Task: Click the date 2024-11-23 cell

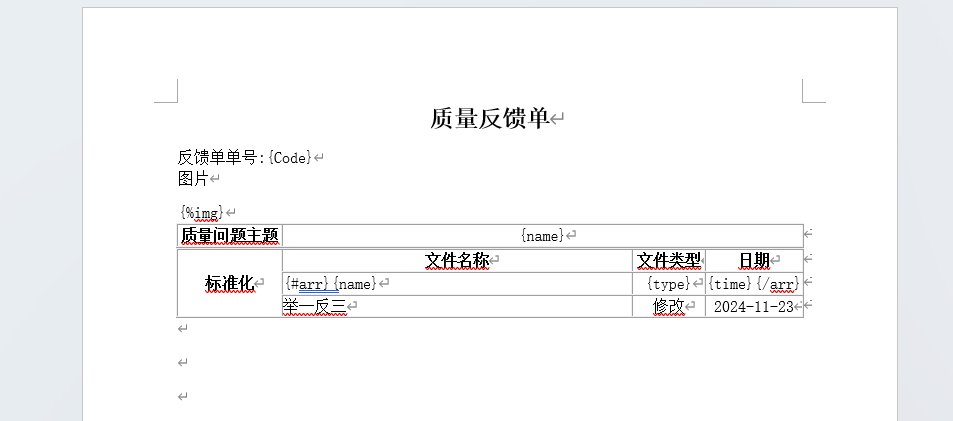Action: [x=754, y=307]
